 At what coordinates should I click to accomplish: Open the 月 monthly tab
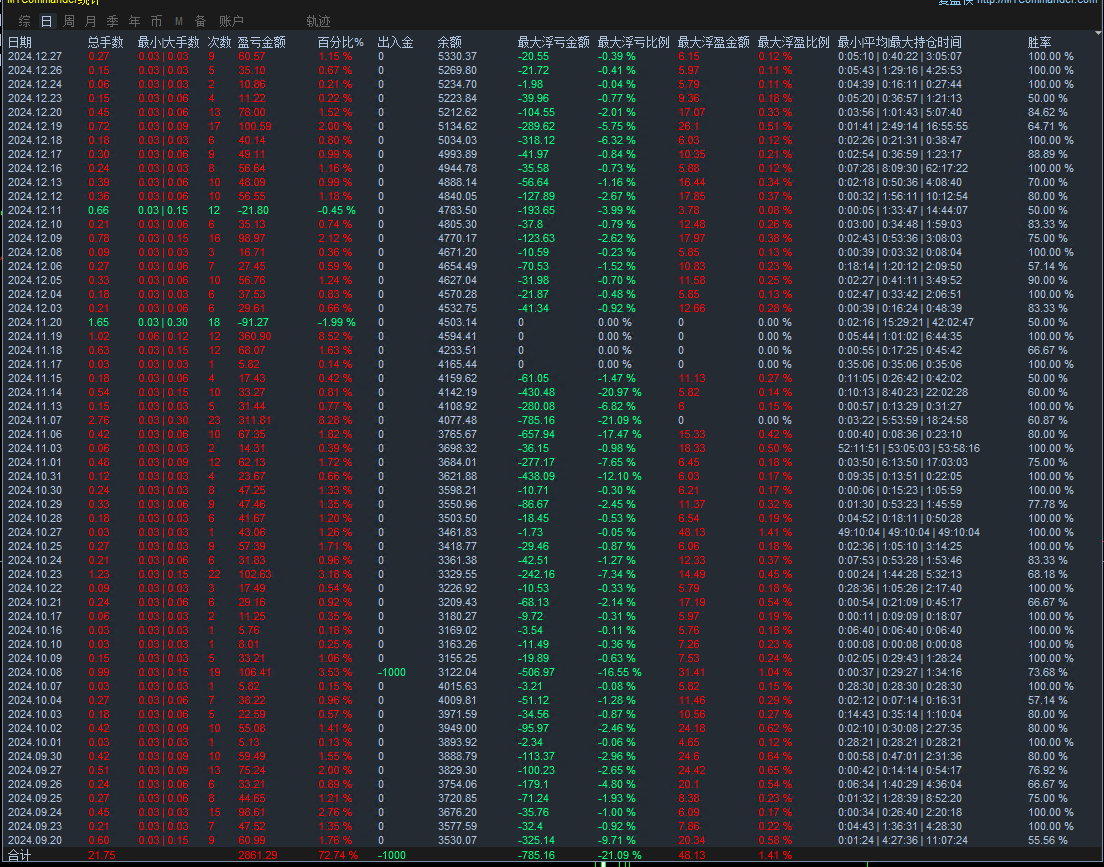coord(90,21)
